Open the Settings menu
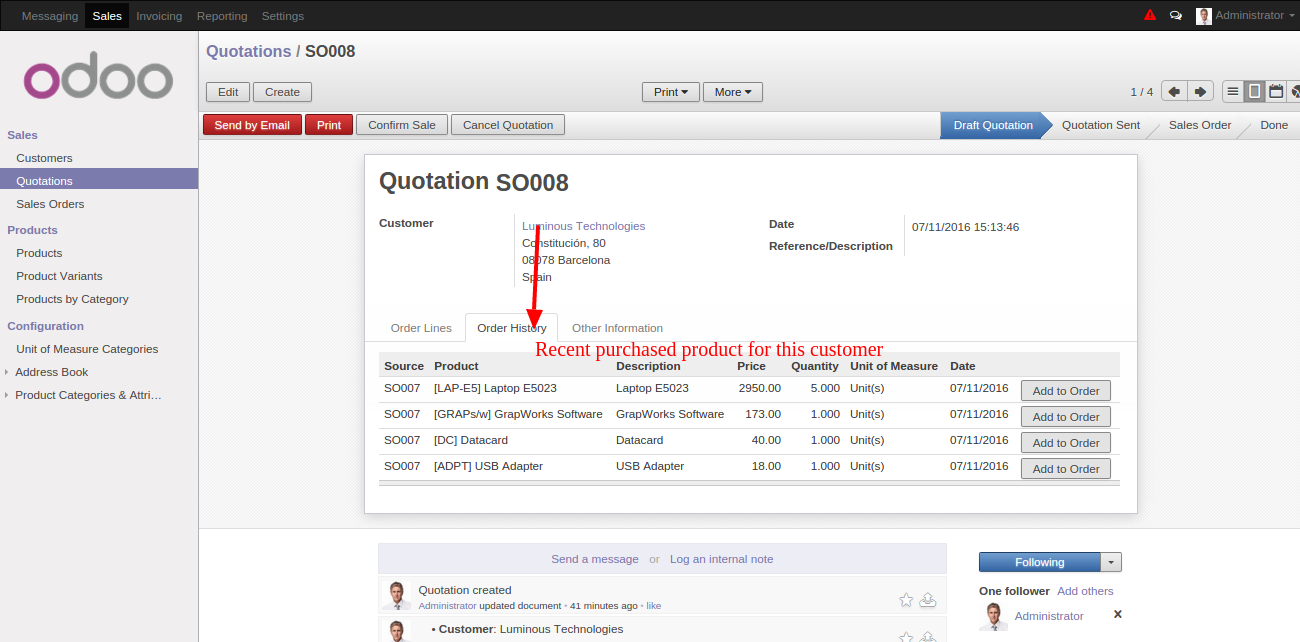The height and width of the screenshot is (642, 1300). (283, 16)
